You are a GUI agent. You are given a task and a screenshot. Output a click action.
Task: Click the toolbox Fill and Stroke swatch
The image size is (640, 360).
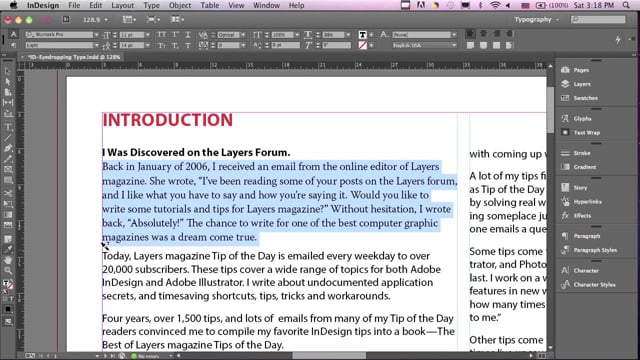coord(8,285)
